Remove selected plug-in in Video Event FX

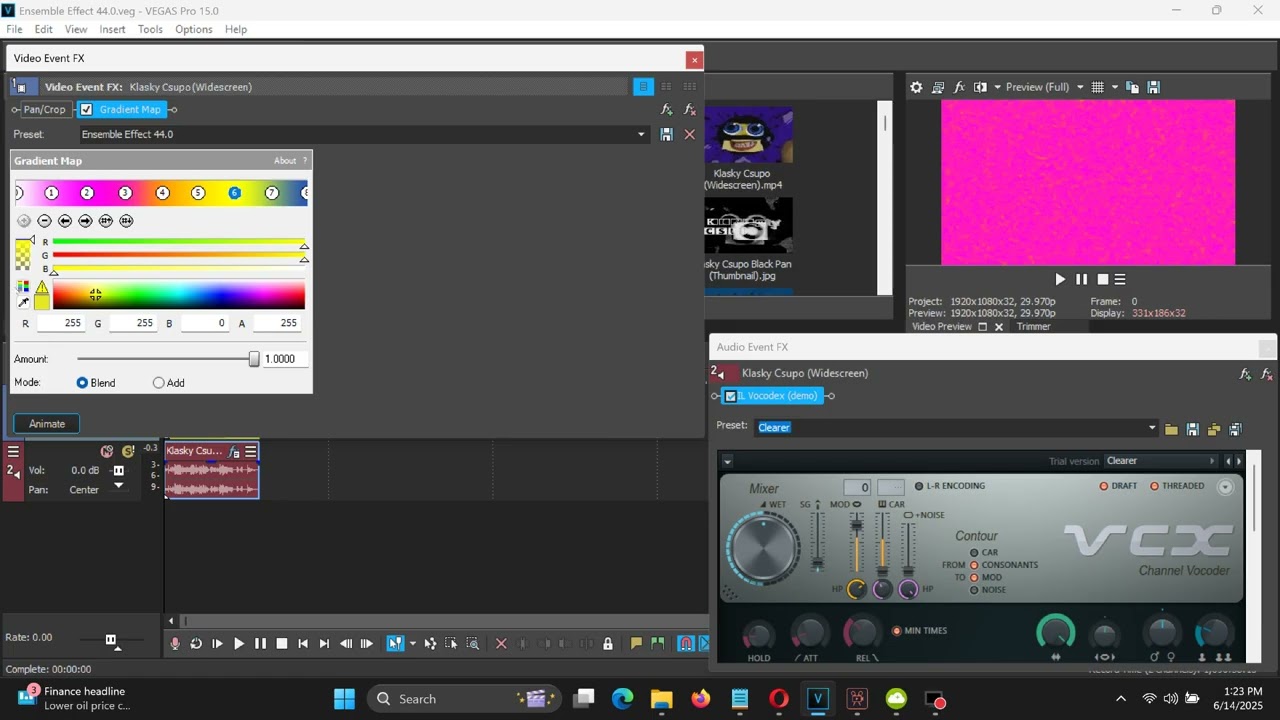point(690,110)
